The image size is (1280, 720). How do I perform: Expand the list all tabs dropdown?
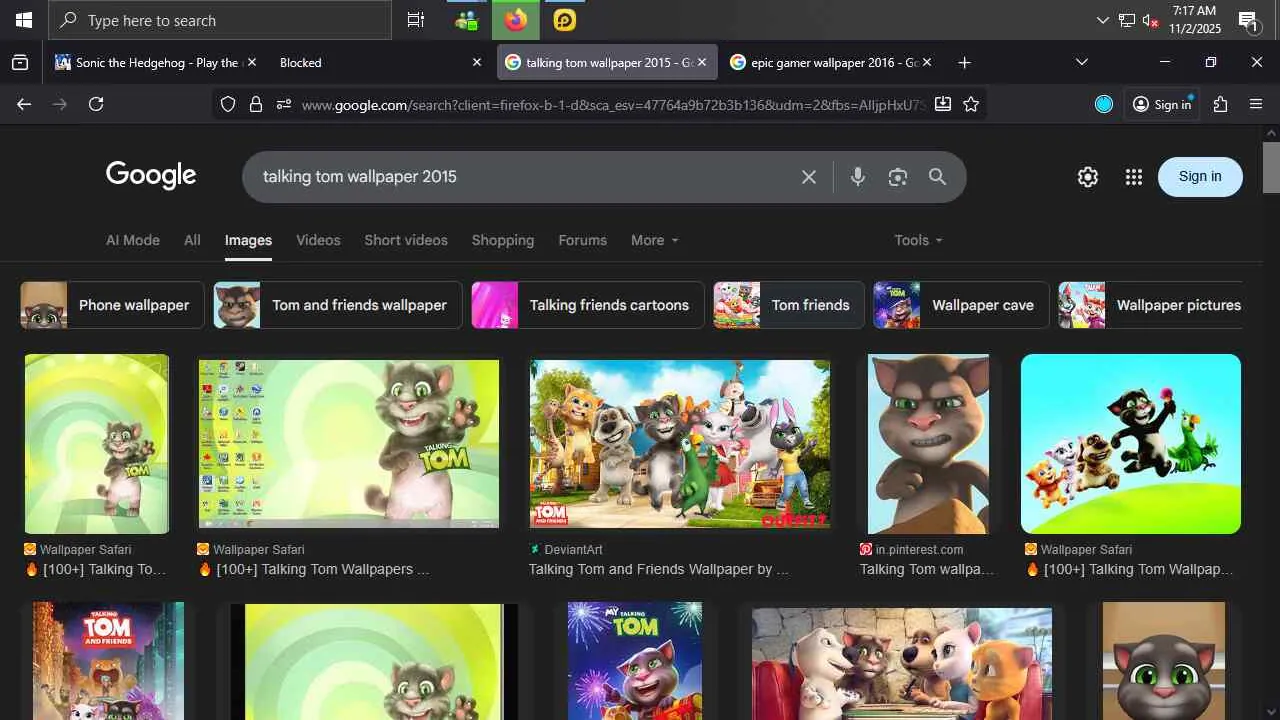[x=1081, y=62]
